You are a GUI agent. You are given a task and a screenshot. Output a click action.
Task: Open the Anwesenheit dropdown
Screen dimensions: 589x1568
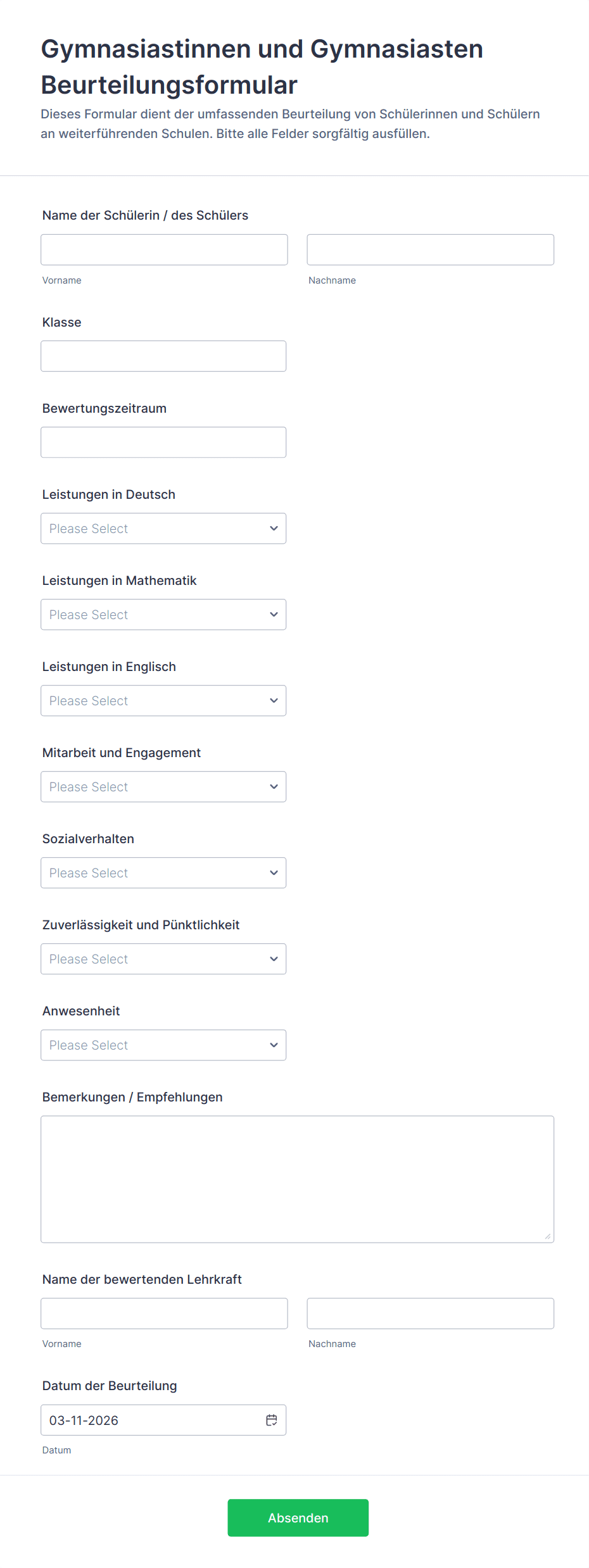click(x=163, y=1045)
